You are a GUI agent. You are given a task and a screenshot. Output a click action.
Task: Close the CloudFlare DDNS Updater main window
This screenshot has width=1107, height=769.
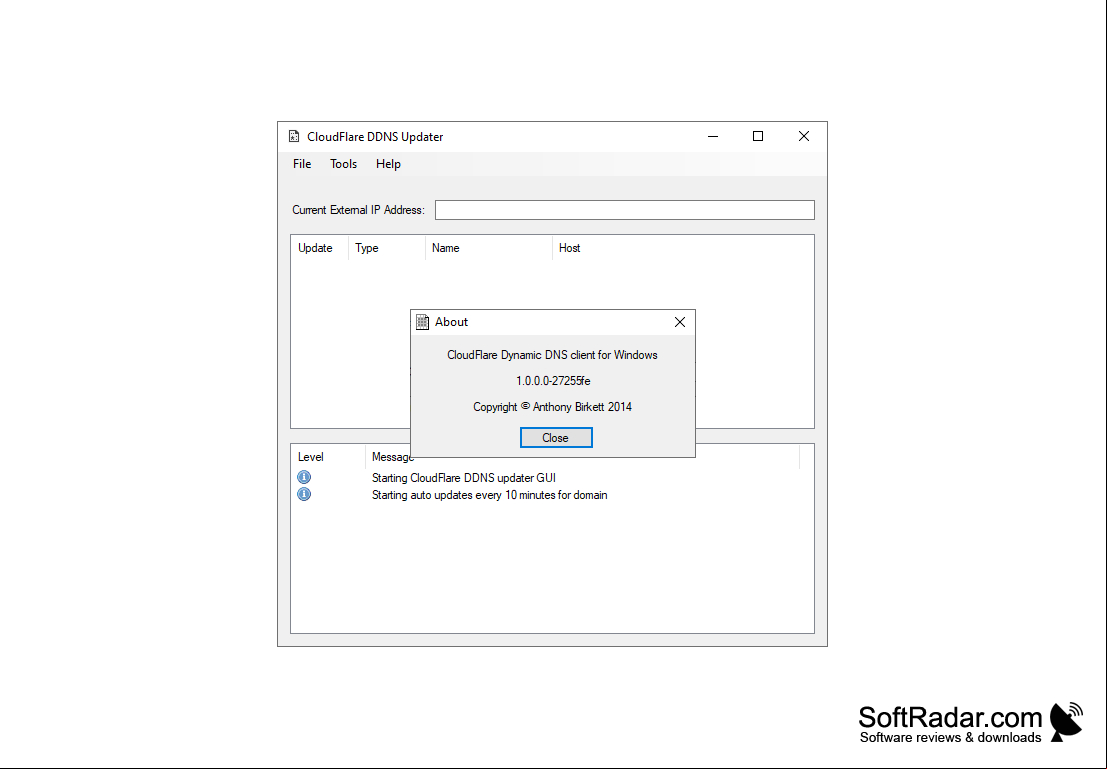click(803, 136)
